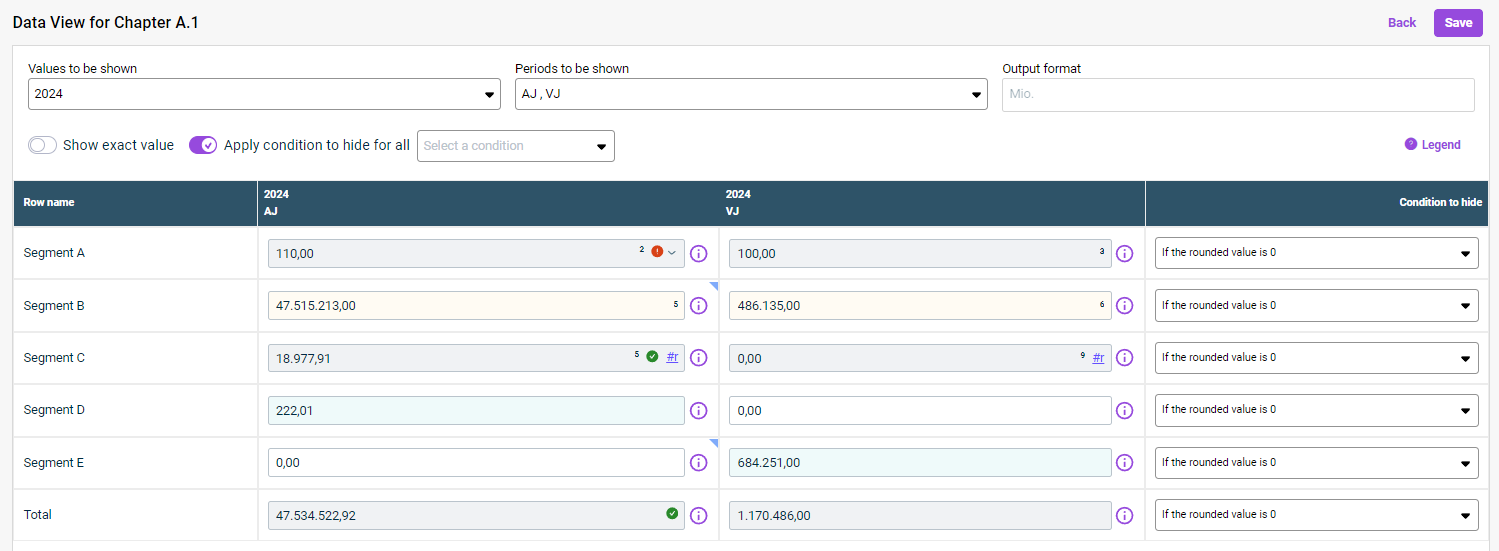Open the Values to be shown dropdown

pos(264,94)
